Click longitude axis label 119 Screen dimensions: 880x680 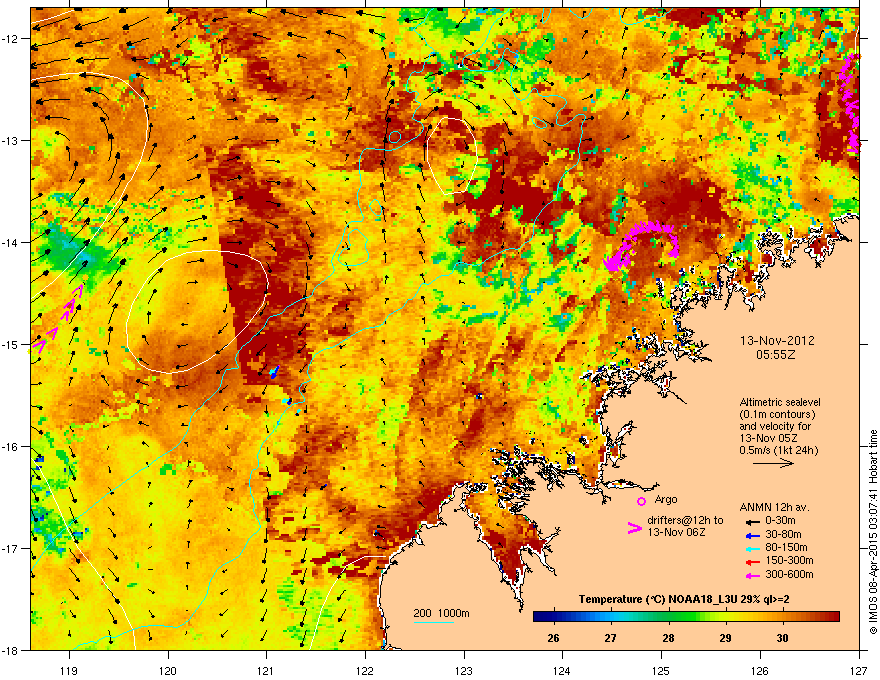(69, 670)
